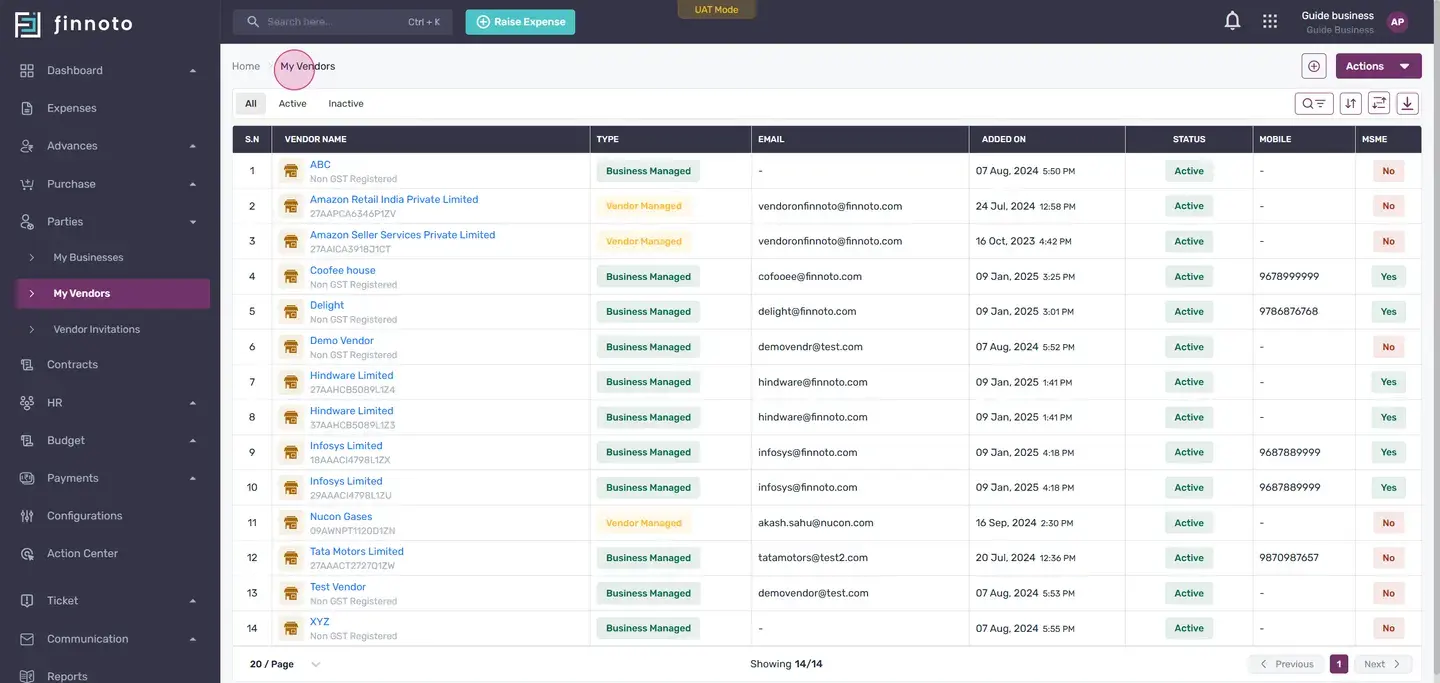Open the 20 / Page size dropdown
This screenshot has width=1440, height=683.
pyautogui.click(x=285, y=664)
